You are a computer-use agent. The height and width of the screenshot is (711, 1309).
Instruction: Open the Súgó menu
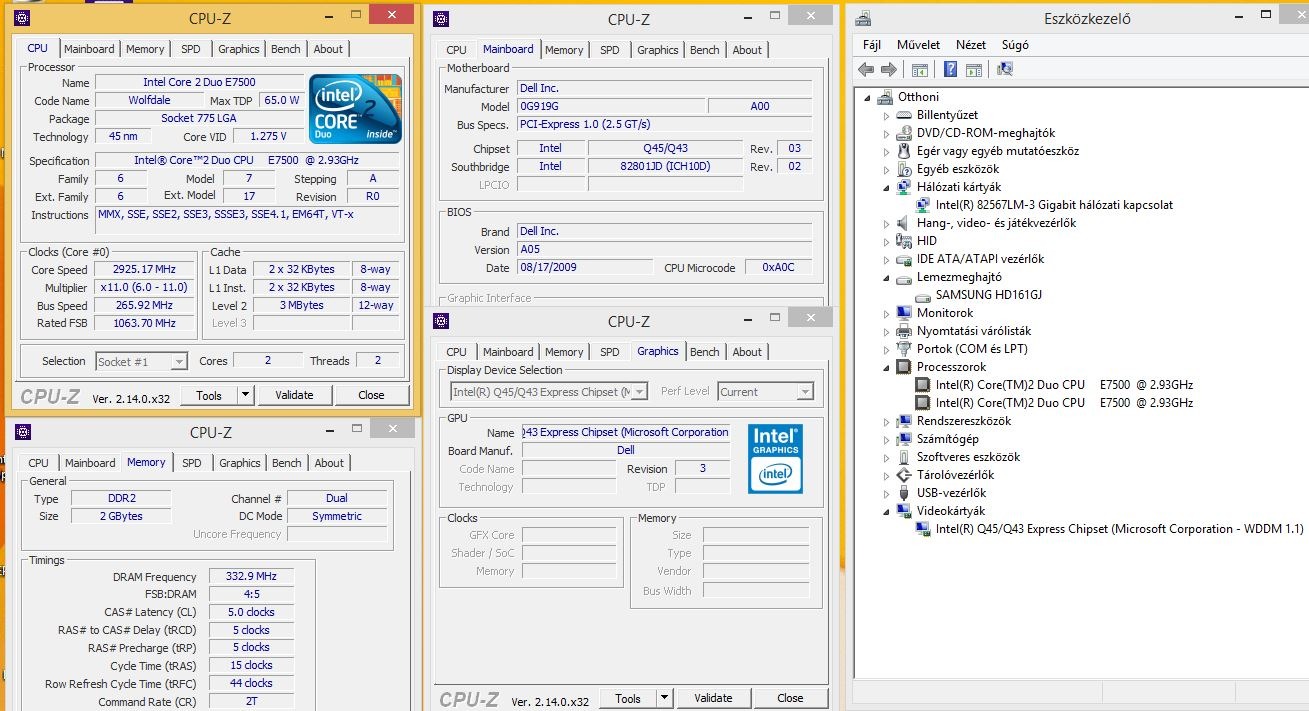(x=1015, y=45)
